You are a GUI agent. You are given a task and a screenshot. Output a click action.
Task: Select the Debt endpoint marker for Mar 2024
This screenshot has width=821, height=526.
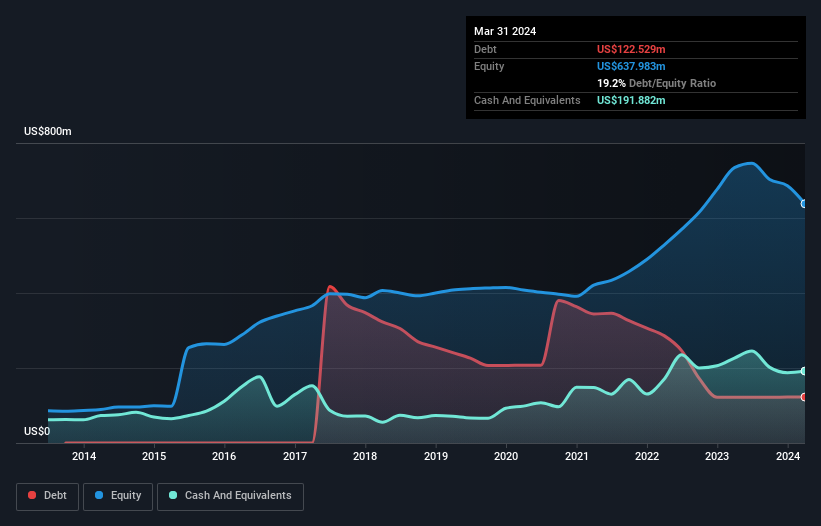(804, 397)
